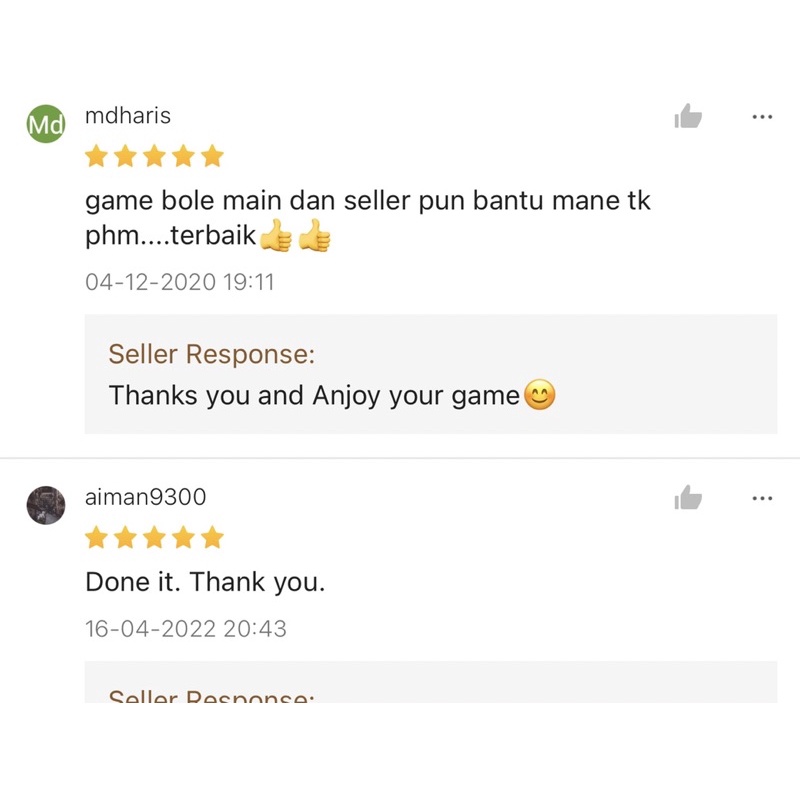Open the aiman9300 username
Image resolution: width=800 pixels, height=800 pixels.
coord(145,497)
